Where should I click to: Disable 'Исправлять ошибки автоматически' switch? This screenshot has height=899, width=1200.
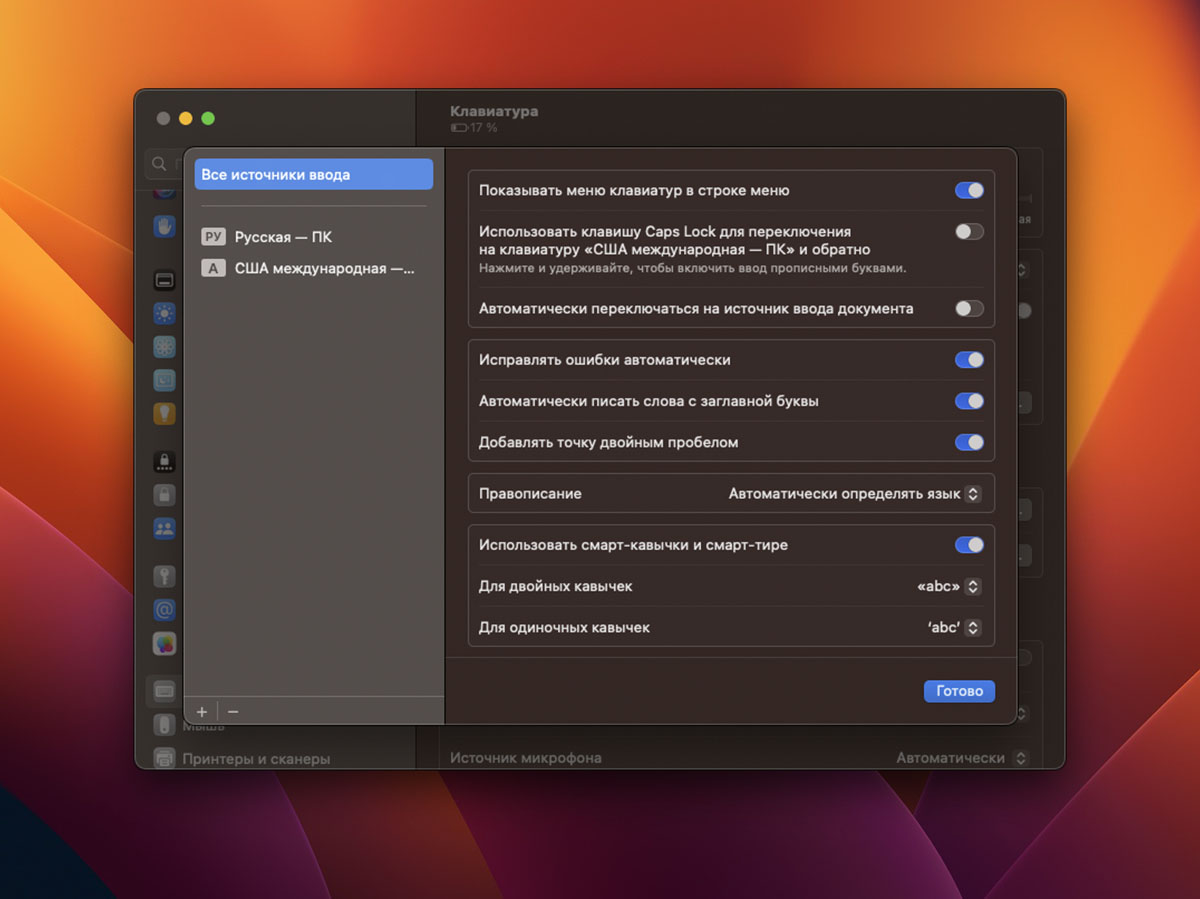click(968, 360)
